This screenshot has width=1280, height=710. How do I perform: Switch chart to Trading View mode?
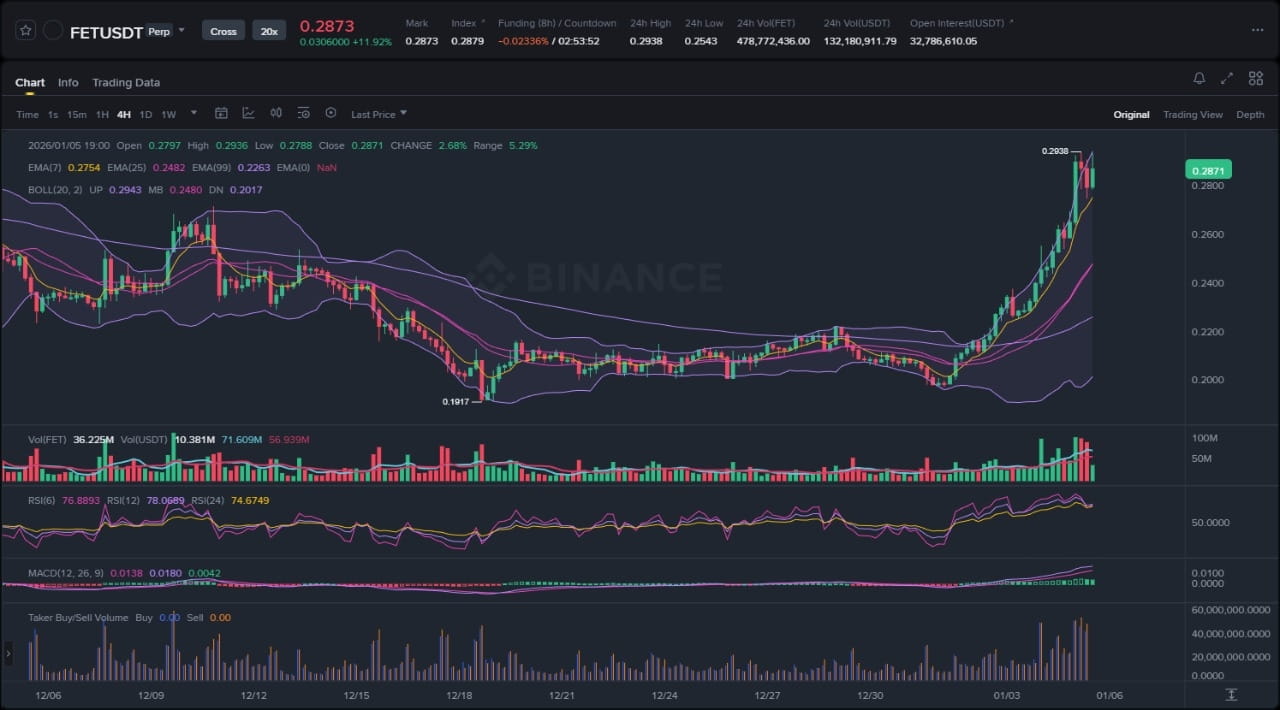click(1192, 115)
